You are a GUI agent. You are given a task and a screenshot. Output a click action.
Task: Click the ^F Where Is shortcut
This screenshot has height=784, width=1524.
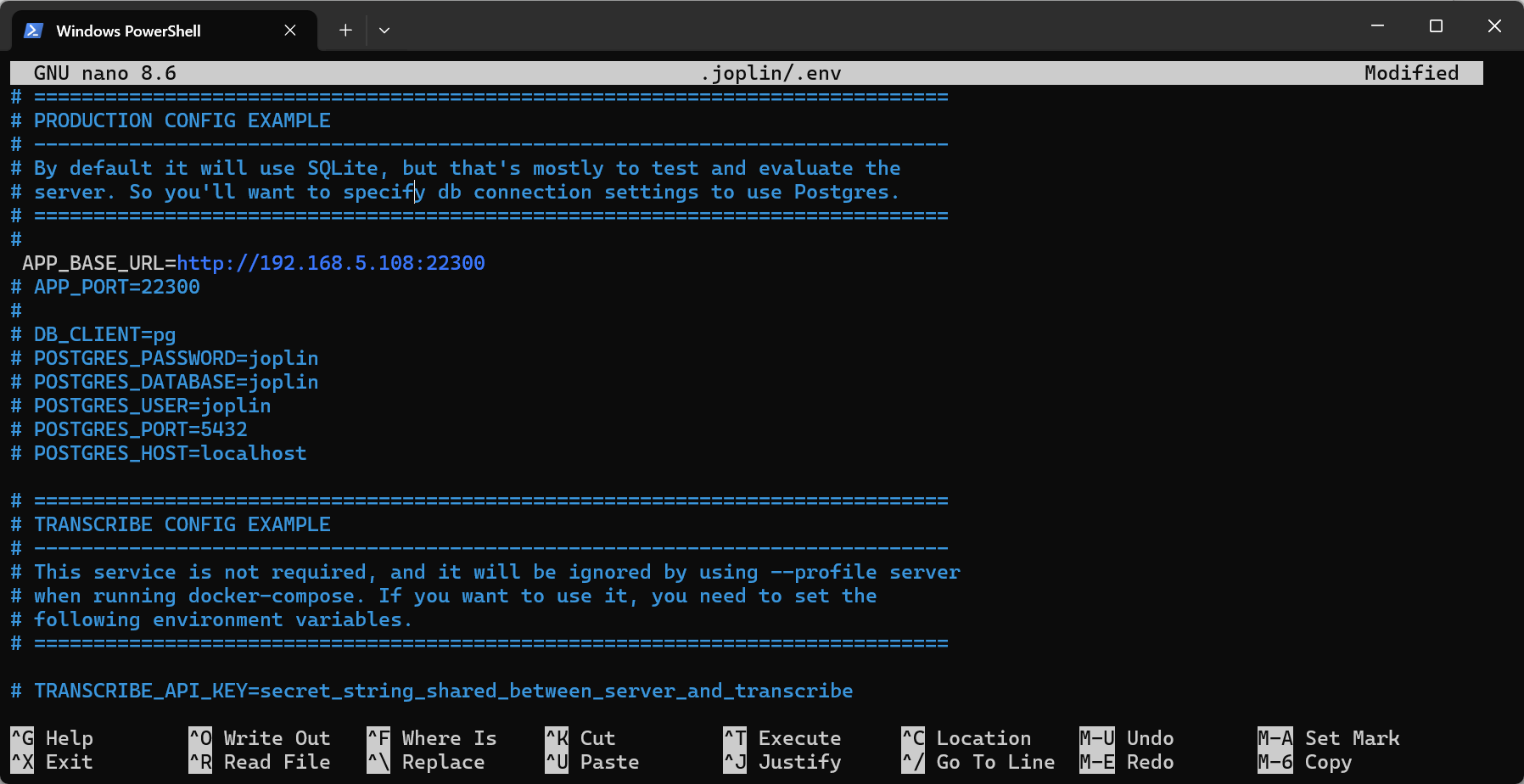pyautogui.click(x=432, y=738)
